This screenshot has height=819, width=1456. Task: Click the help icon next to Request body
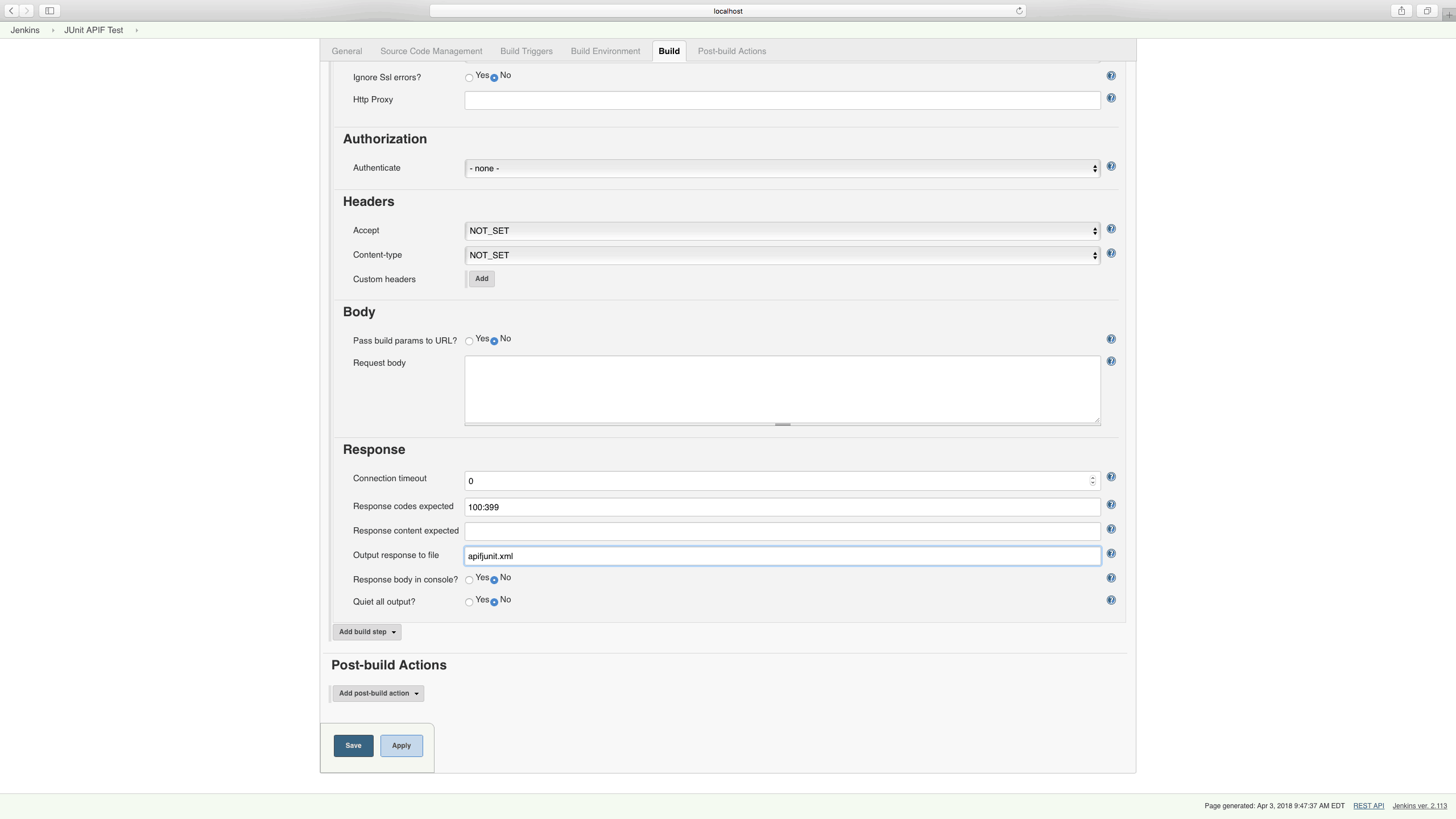(x=1111, y=361)
